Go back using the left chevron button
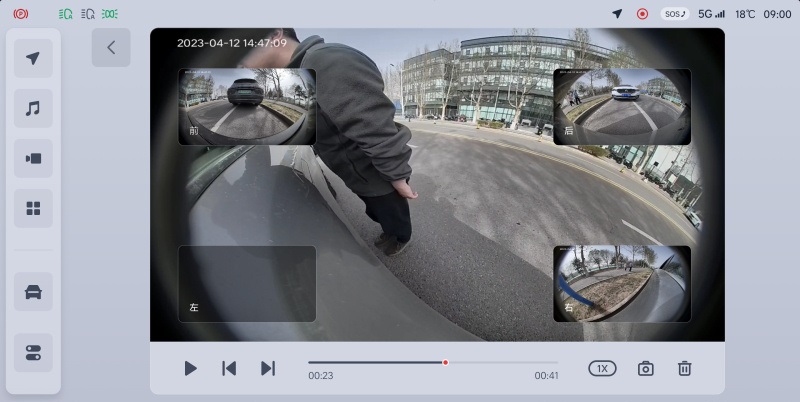The image size is (800, 402). click(111, 47)
